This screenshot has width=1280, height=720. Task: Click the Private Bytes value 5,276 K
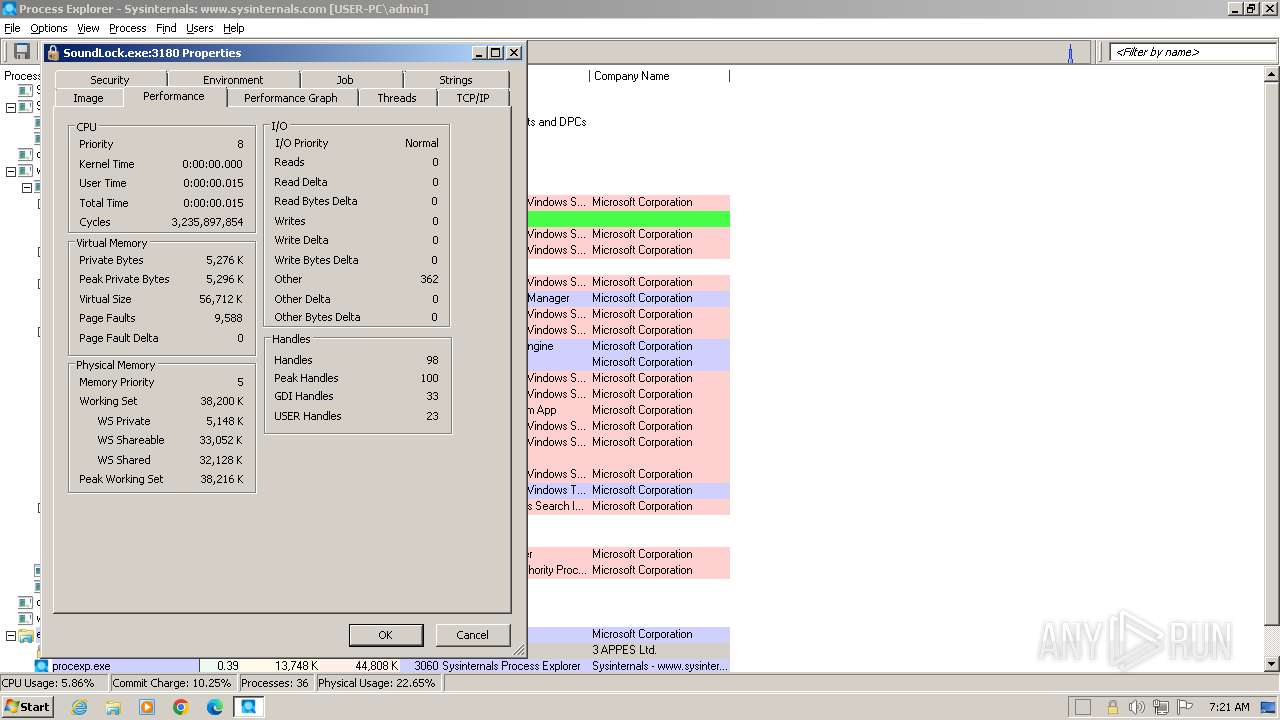[225, 260]
